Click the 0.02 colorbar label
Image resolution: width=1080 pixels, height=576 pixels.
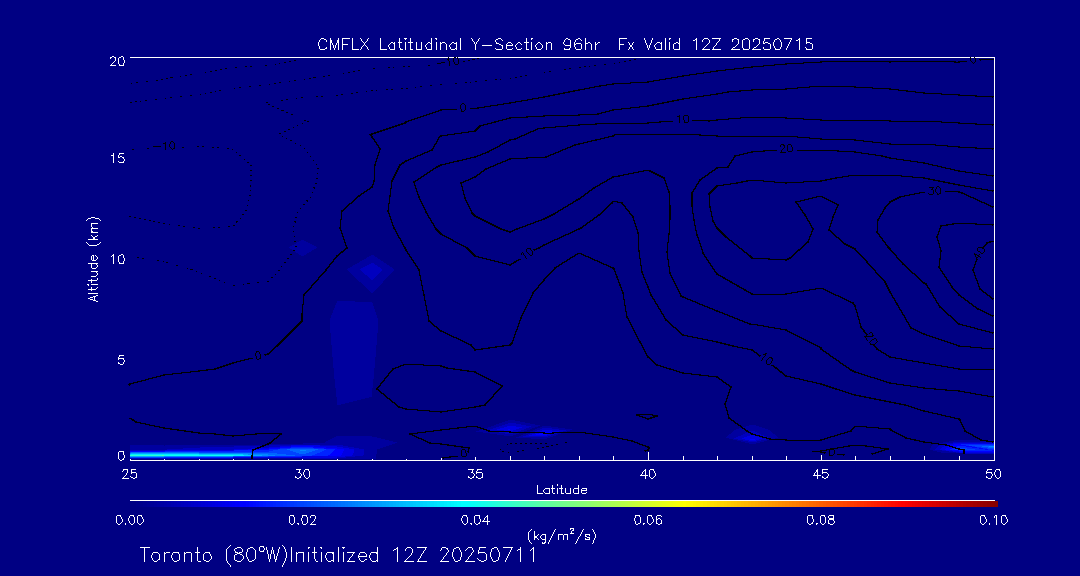pyautogui.click(x=302, y=520)
